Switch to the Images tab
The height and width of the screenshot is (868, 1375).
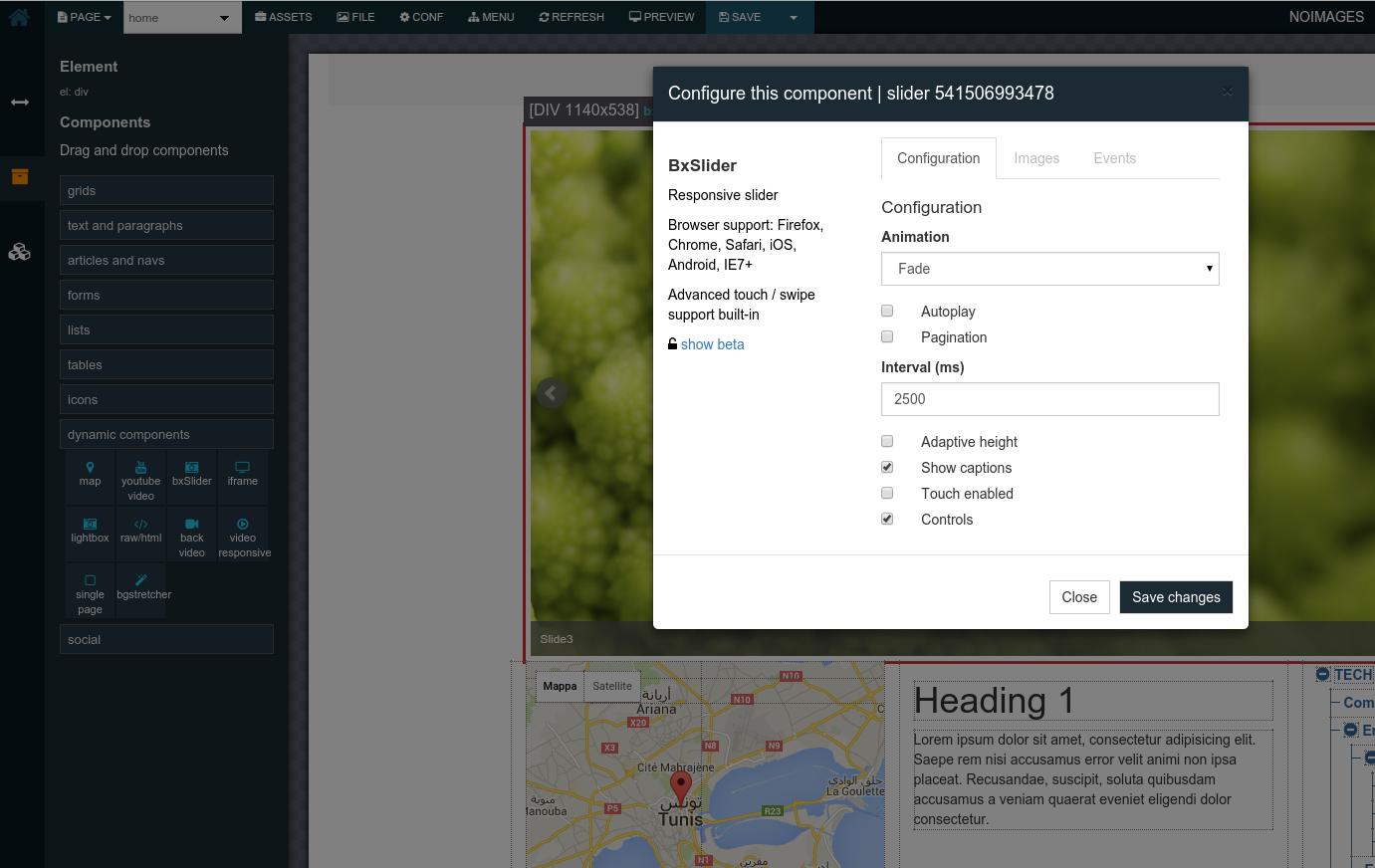(x=1036, y=158)
